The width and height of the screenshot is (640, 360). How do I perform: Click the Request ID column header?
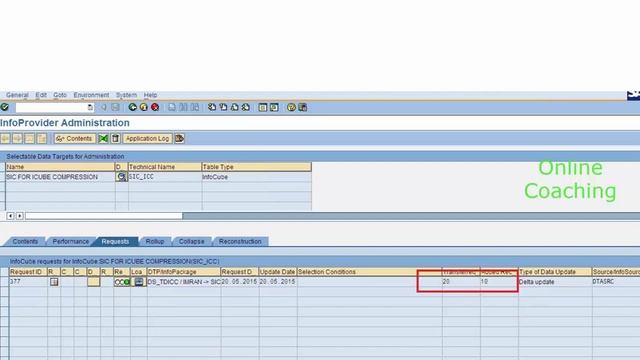[x=28, y=272]
